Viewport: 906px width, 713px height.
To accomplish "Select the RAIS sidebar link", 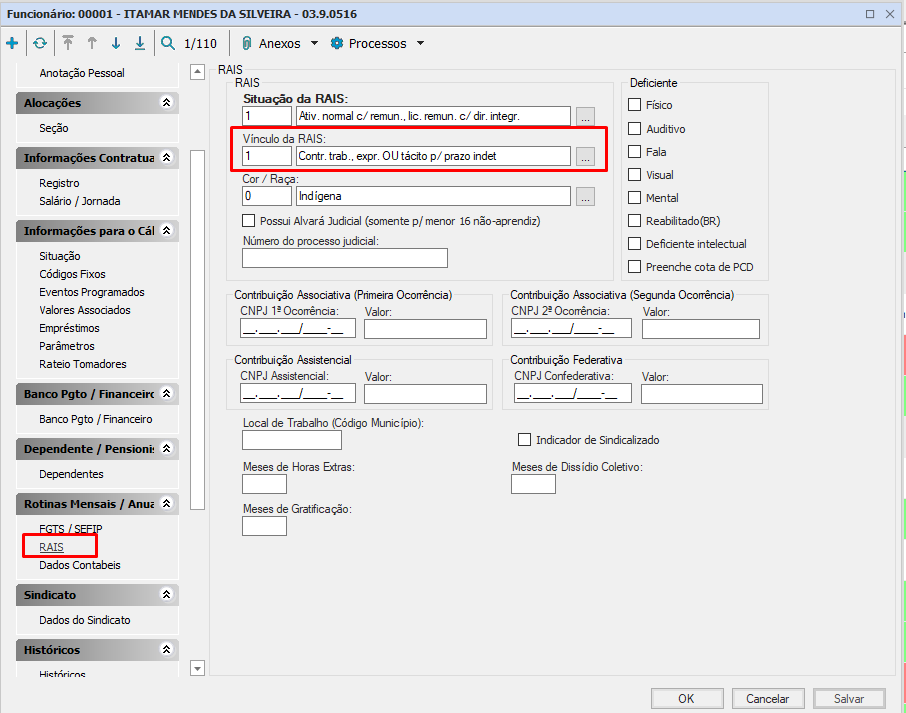I will tap(51, 547).
